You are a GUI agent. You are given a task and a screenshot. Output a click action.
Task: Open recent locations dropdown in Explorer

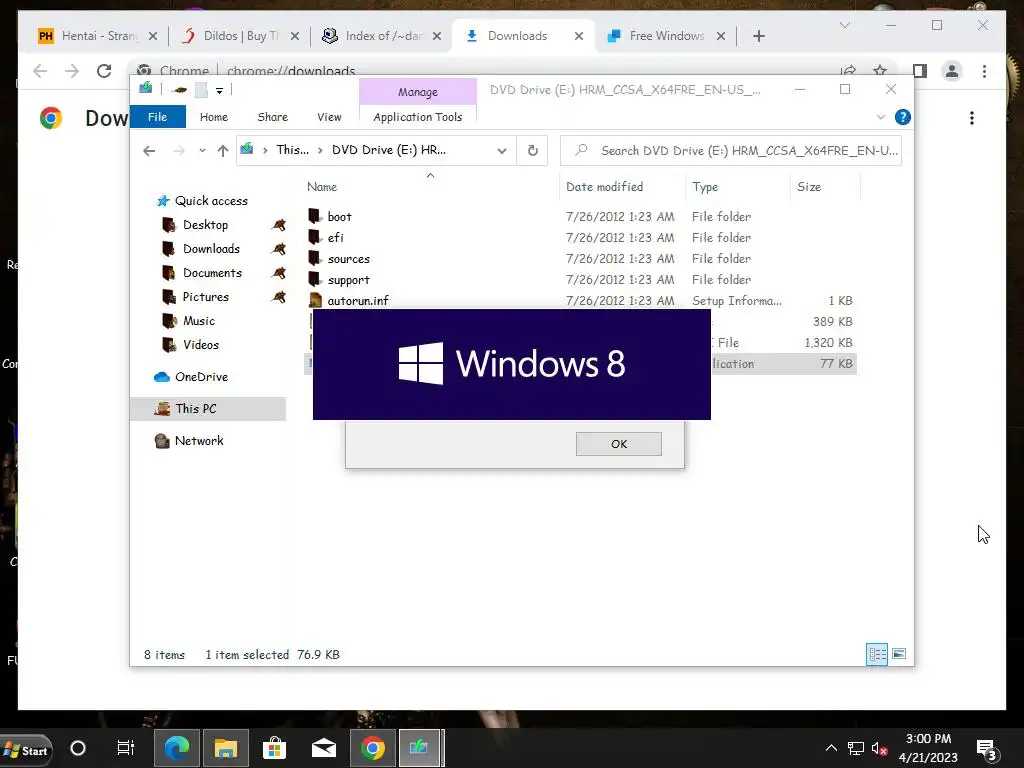[202, 151]
